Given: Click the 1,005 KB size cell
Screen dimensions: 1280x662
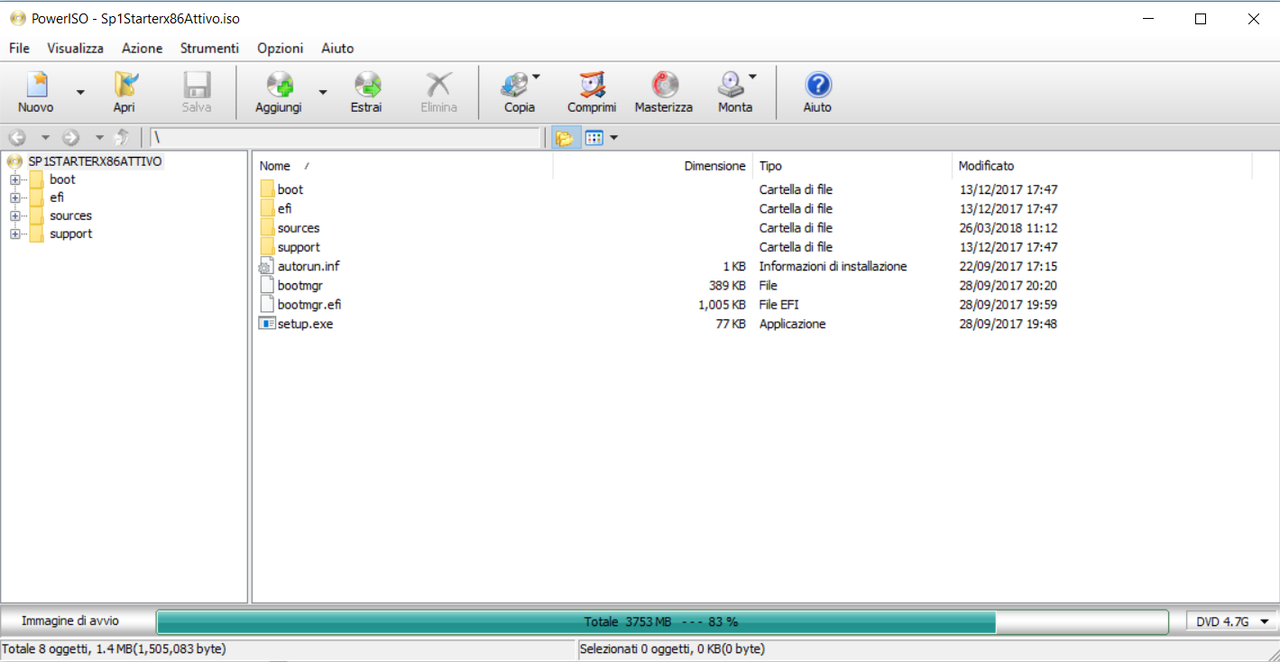Looking at the screenshot, I should (x=722, y=304).
